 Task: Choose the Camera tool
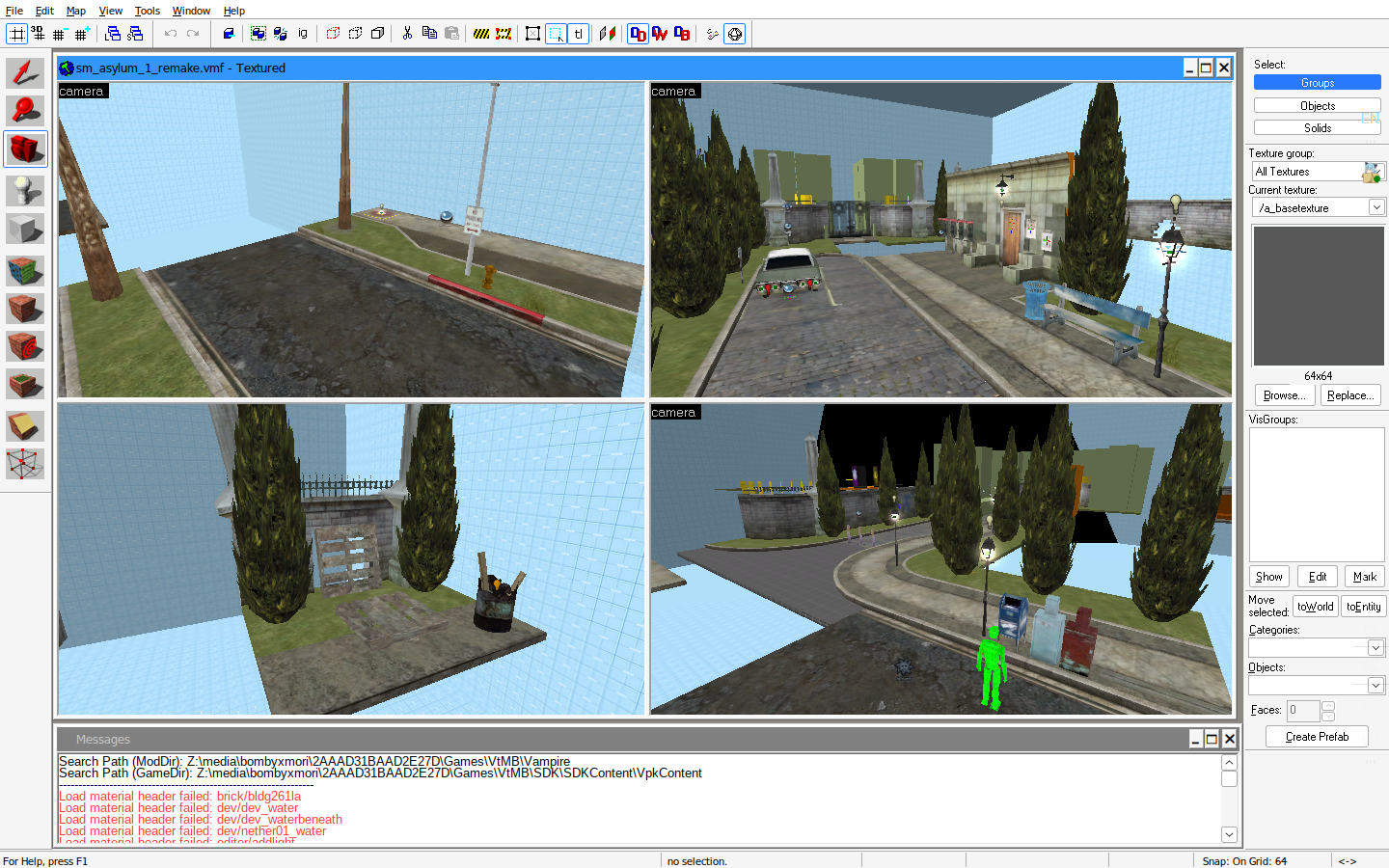[x=25, y=149]
